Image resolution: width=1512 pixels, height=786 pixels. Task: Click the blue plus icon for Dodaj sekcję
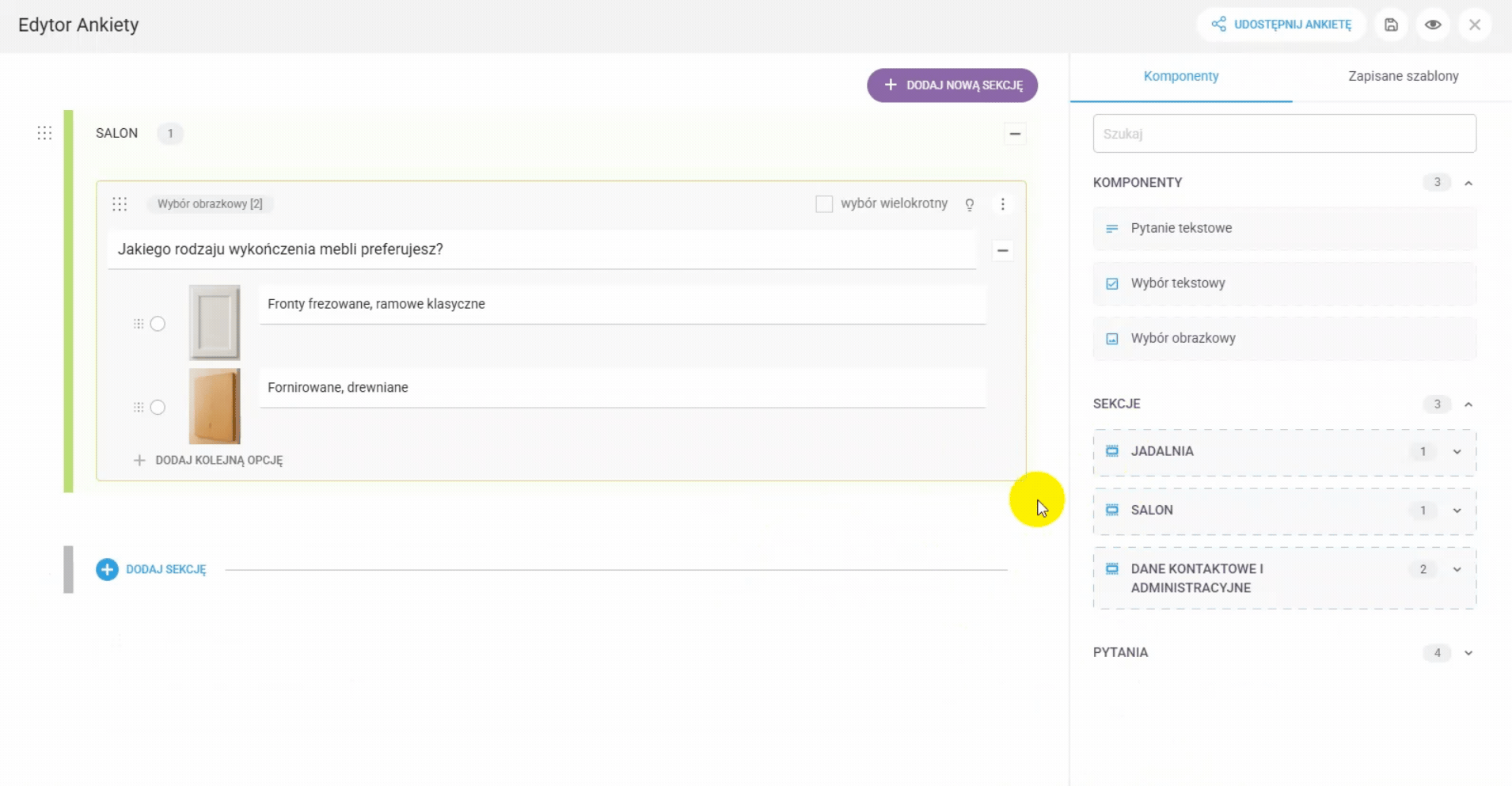[107, 569]
